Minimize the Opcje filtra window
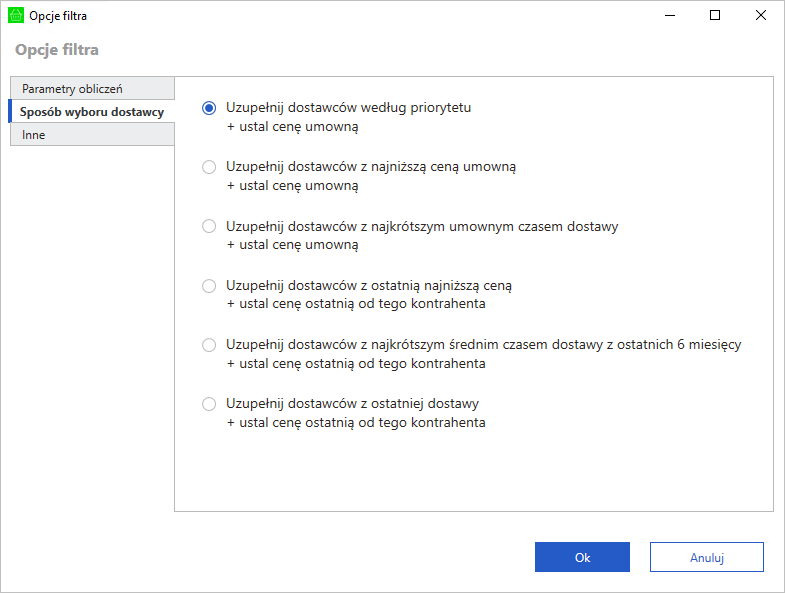Image resolution: width=785 pixels, height=593 pixels. 669,15
